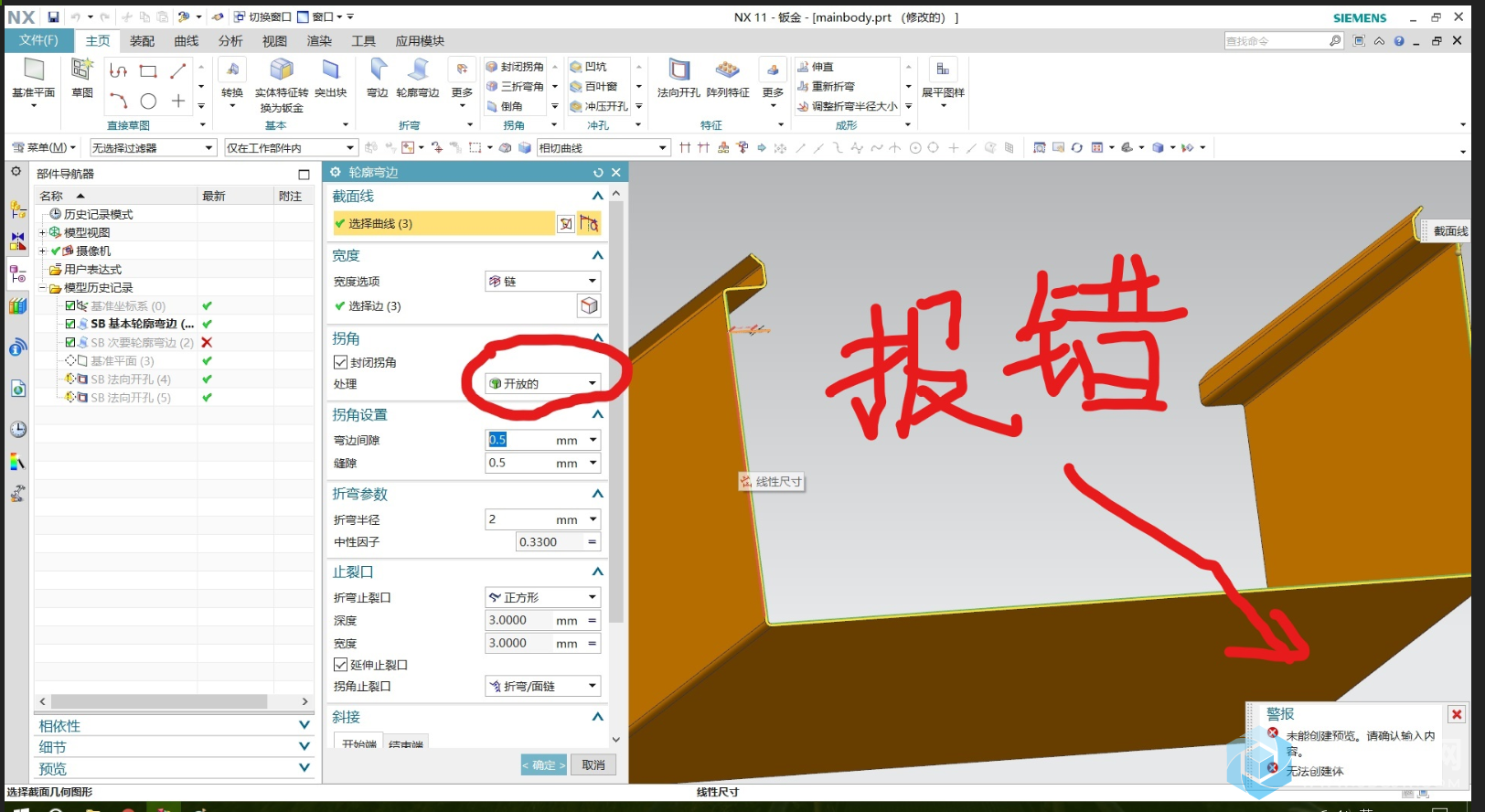
Task: Collapse the 截面线 section
Action: point(597,196)
